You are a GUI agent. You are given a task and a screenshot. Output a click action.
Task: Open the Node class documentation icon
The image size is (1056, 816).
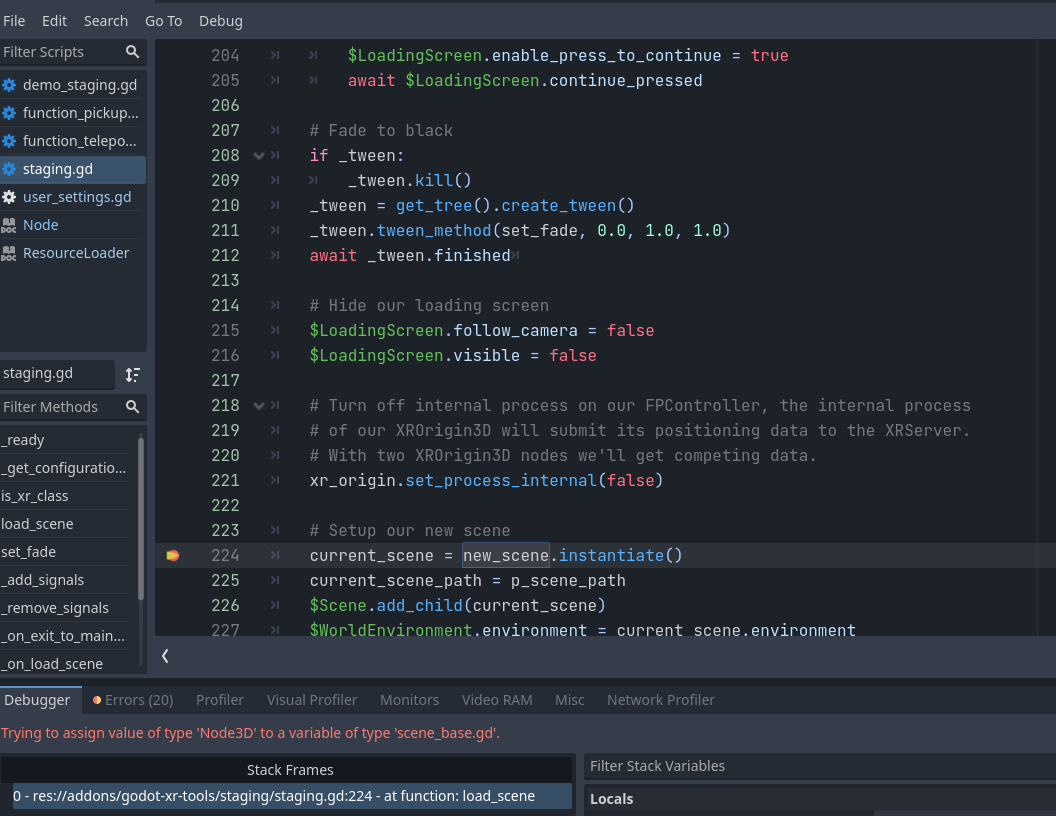[10, 225]
